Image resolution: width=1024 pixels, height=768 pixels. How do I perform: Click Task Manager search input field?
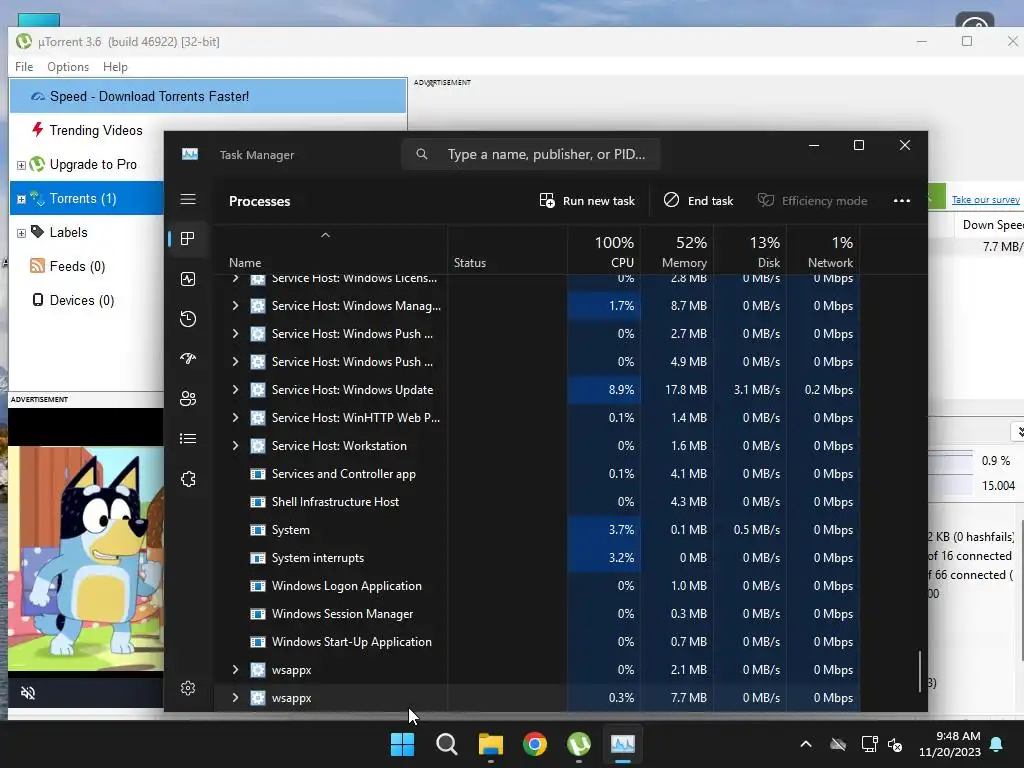(x=530, y=154)
